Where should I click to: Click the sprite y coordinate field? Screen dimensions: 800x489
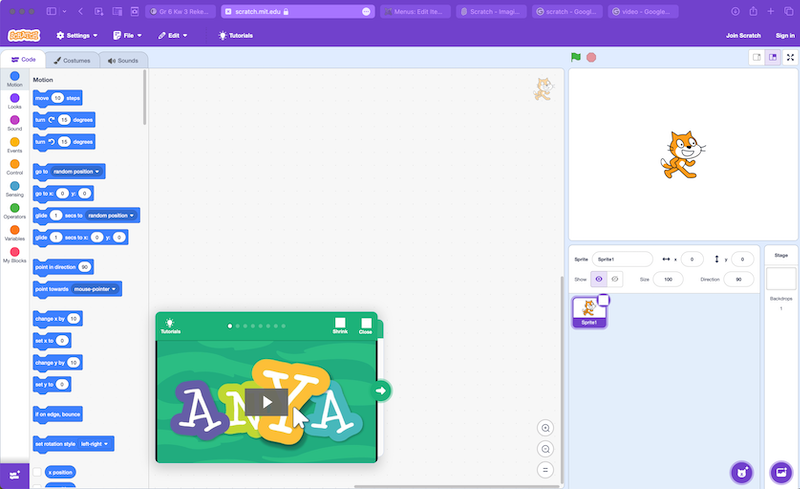tap(742, 259)
